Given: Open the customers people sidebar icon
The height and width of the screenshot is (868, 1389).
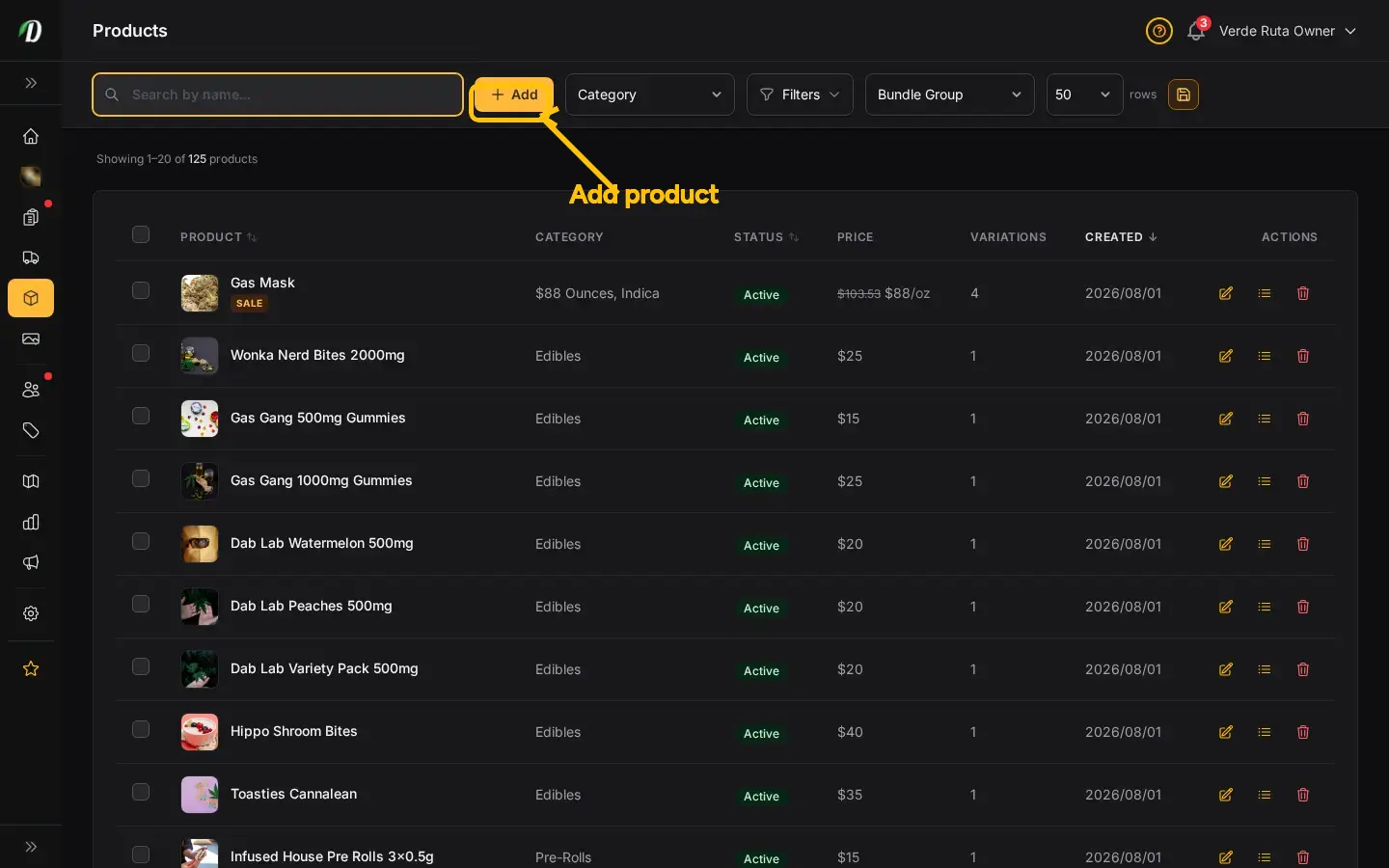Looking at the screenshot, I should pos(31,390).
